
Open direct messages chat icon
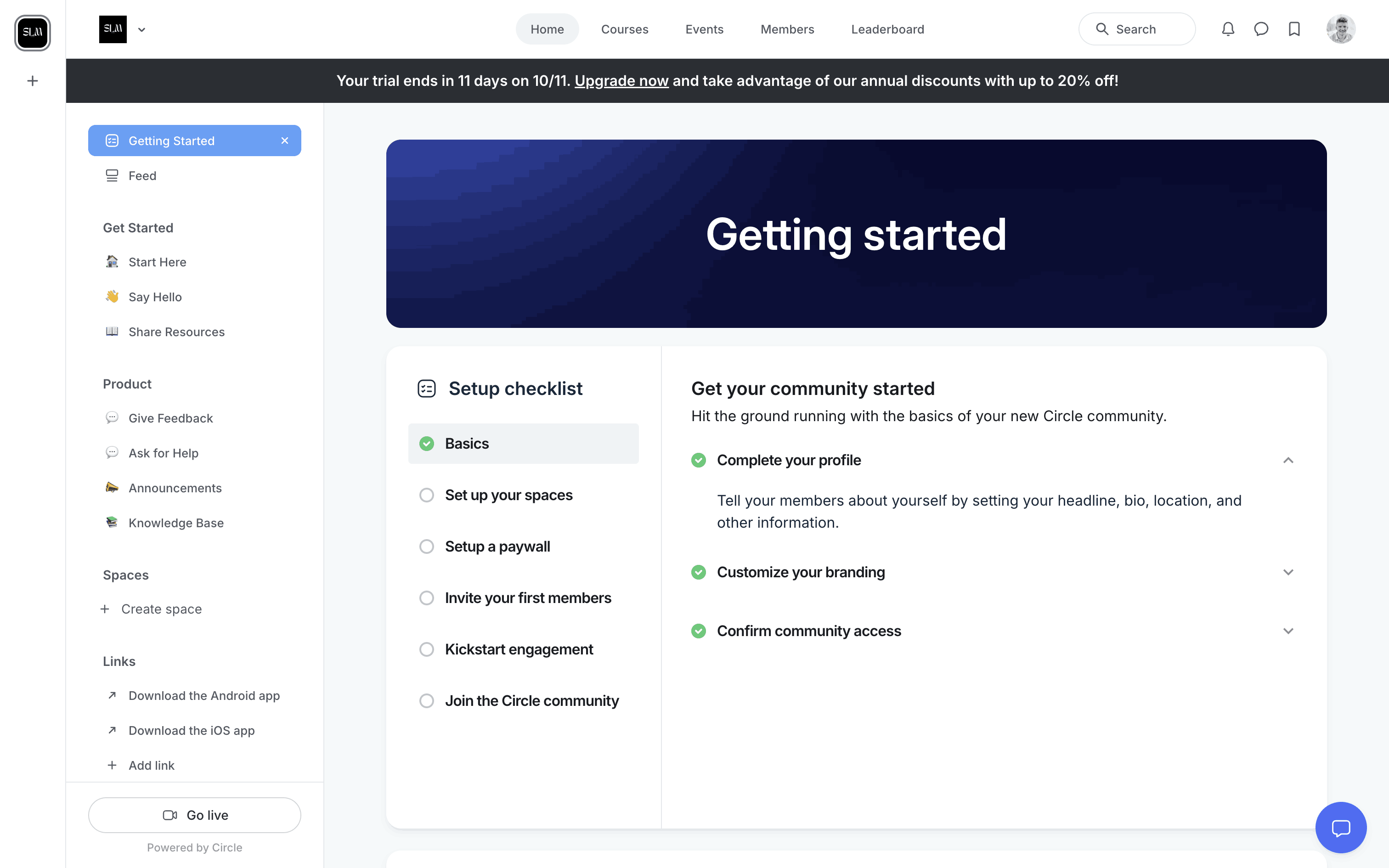(1261, 28)
